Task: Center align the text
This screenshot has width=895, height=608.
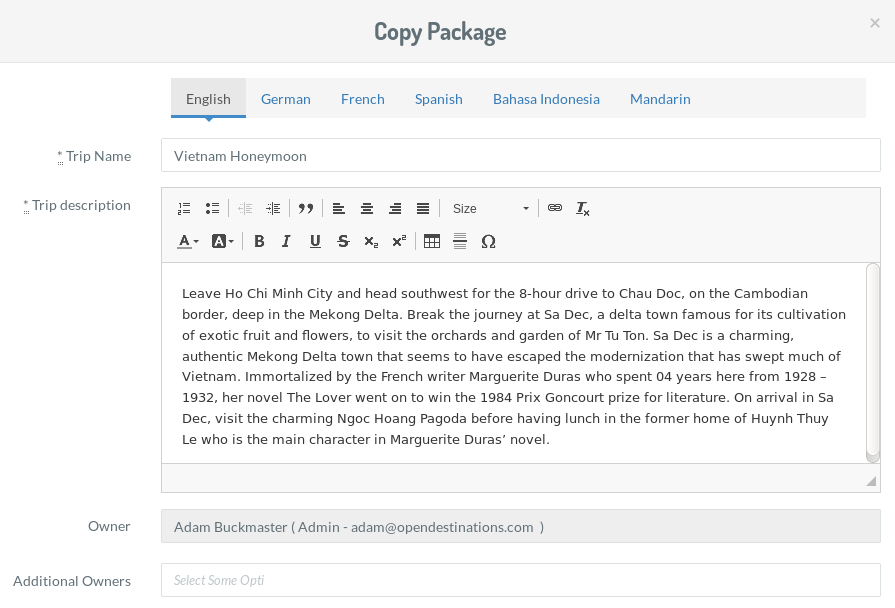Action: 367,208
